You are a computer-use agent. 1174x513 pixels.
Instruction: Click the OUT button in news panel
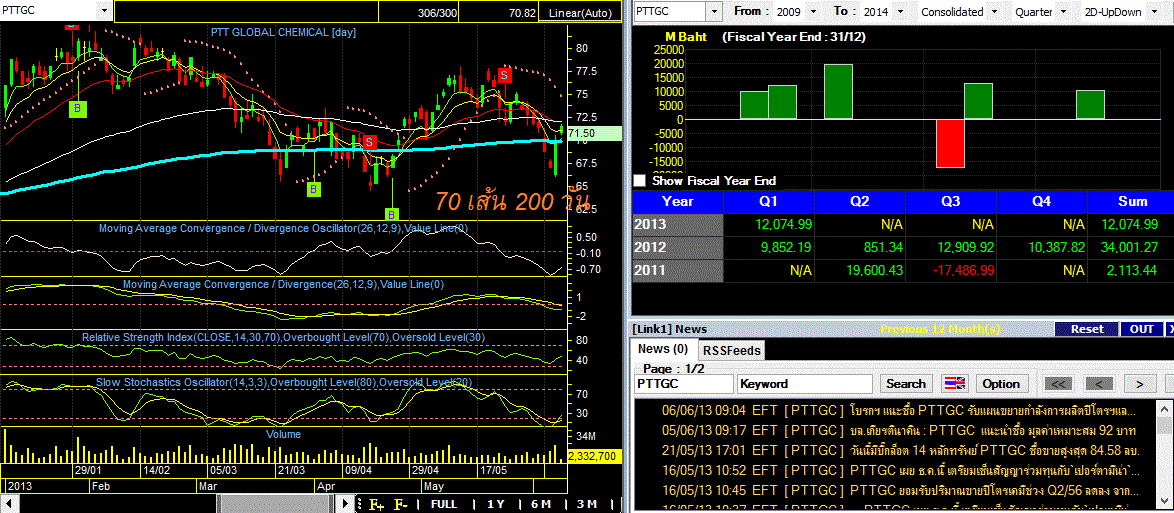click(x=1142, y=329)
